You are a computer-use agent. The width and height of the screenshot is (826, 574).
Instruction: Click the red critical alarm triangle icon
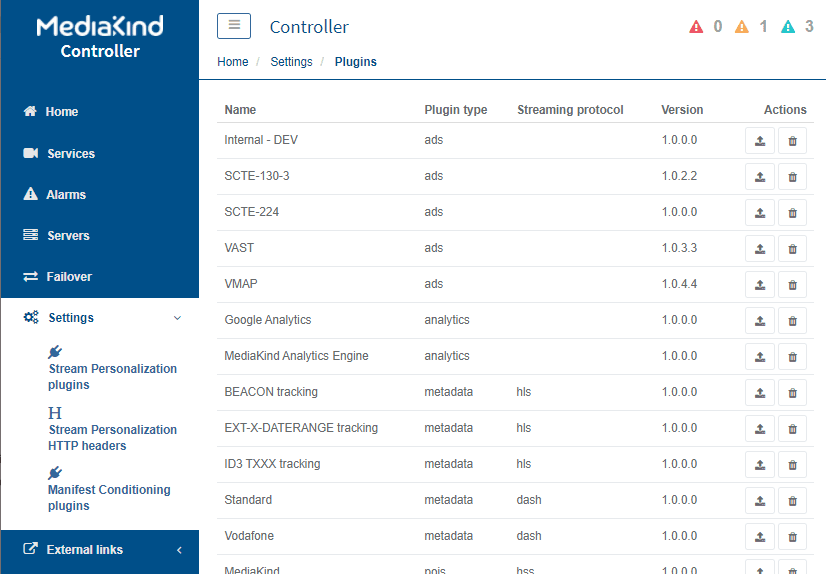(x=696, y=26)
